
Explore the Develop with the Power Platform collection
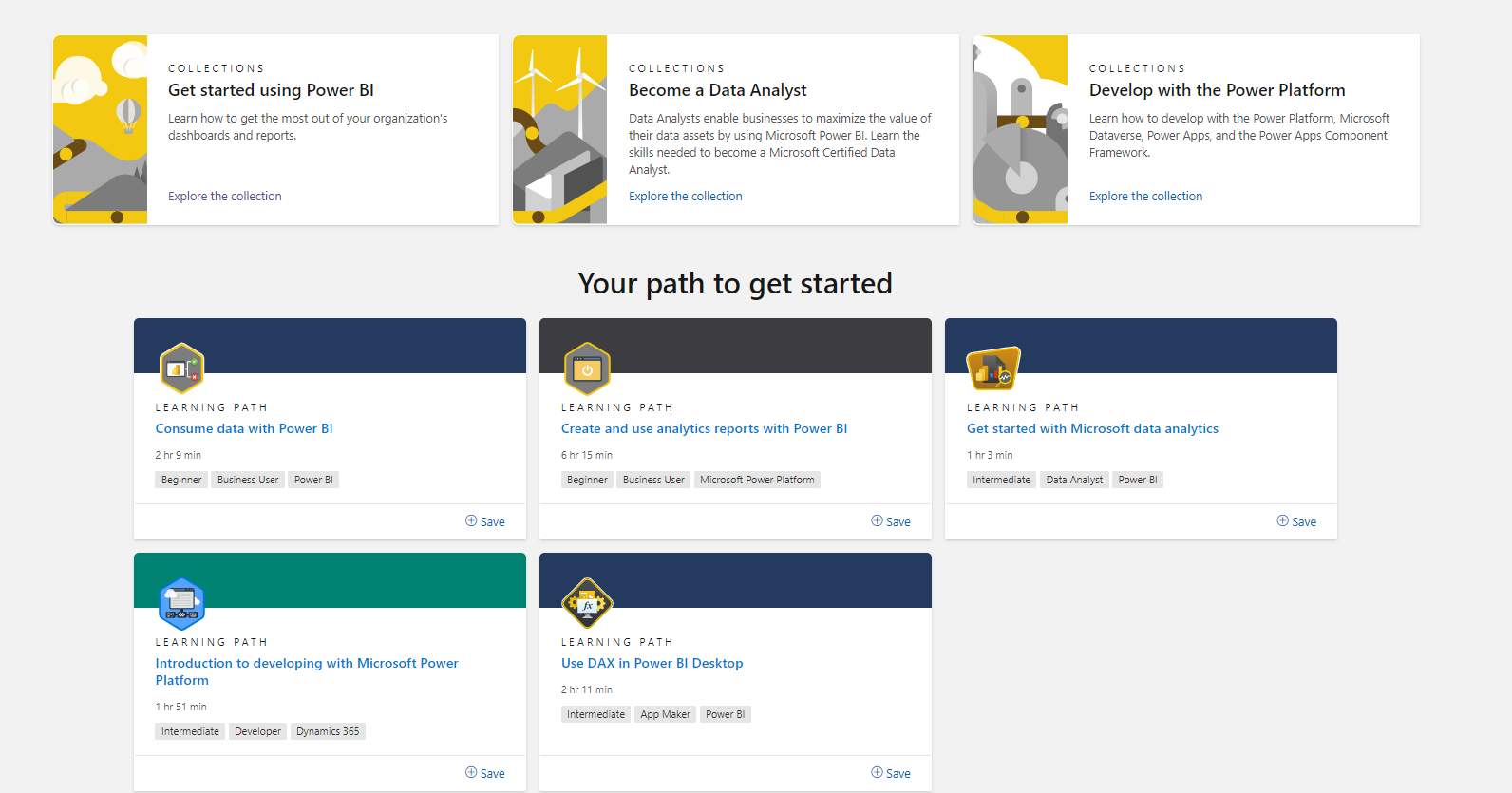[x=1146, y=197]
